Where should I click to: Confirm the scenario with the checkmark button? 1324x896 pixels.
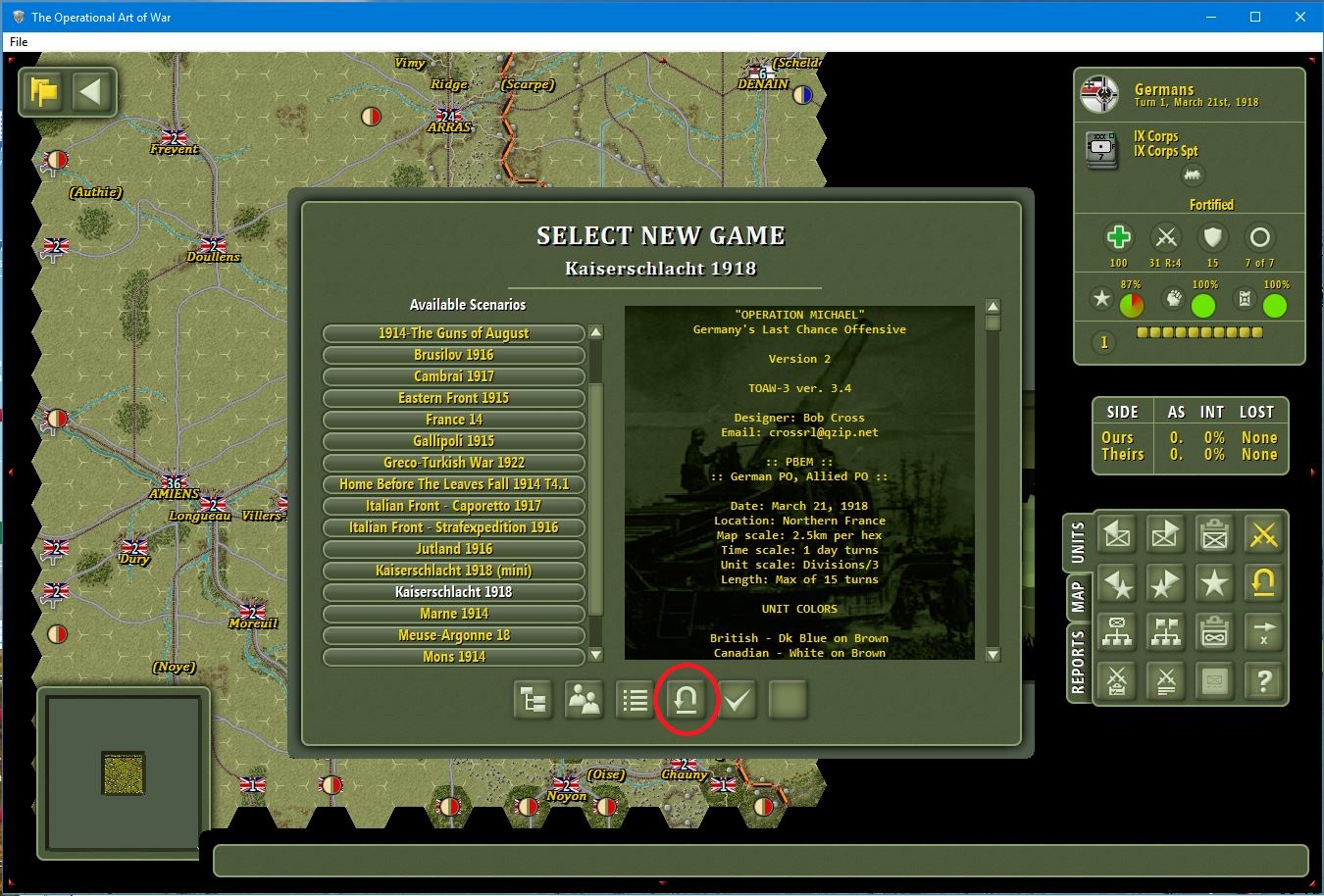pos(738,700)
